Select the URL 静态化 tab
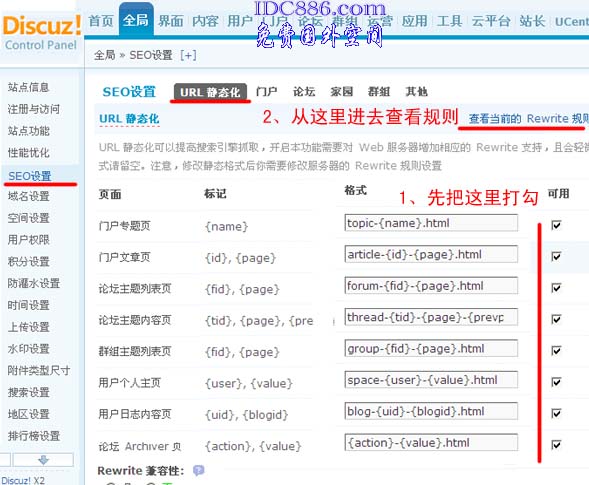 210,92
